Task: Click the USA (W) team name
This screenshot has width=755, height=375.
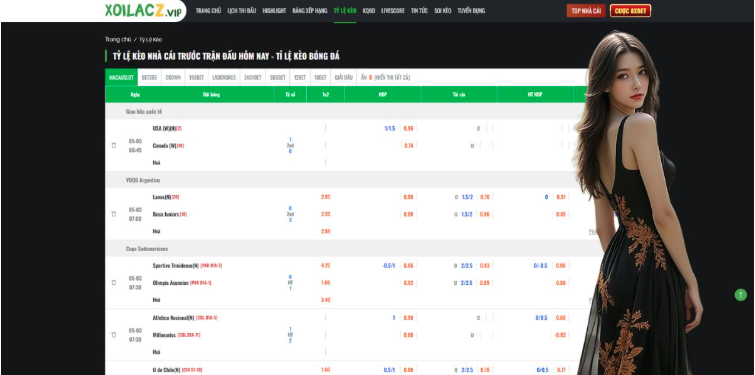Action: click(x=164, y=128)
